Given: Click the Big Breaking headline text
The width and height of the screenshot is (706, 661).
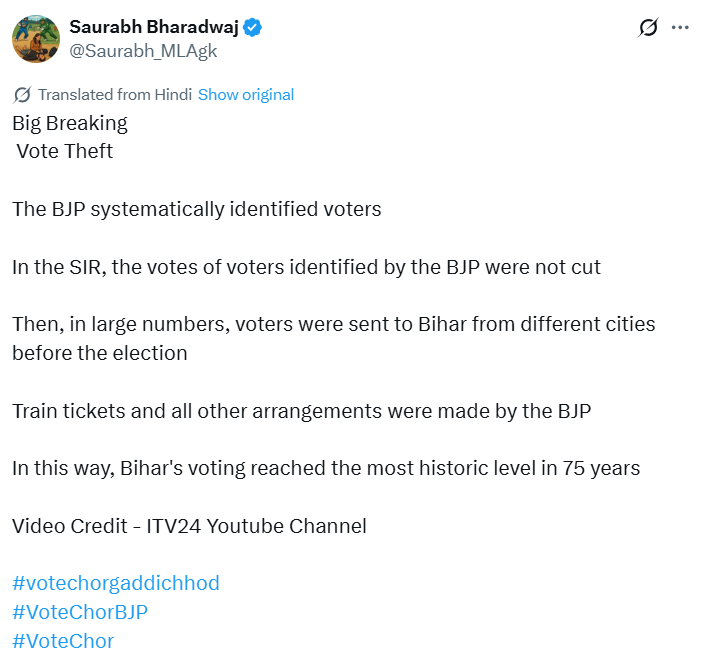Looking at the screenshot, I should pyautogui.click(x=70, y=123).
